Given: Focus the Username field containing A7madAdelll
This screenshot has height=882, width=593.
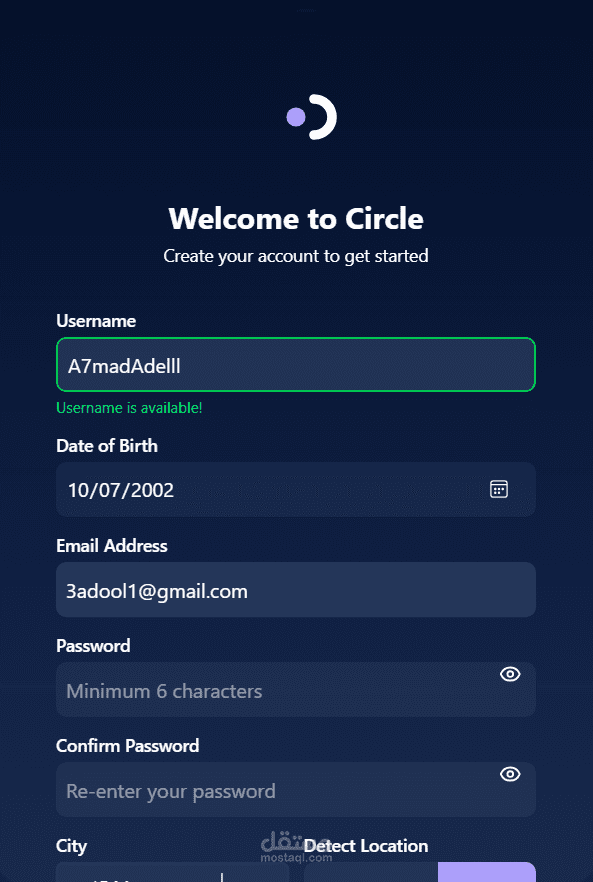Looking at the screenshot, I should tap(296, 364).
